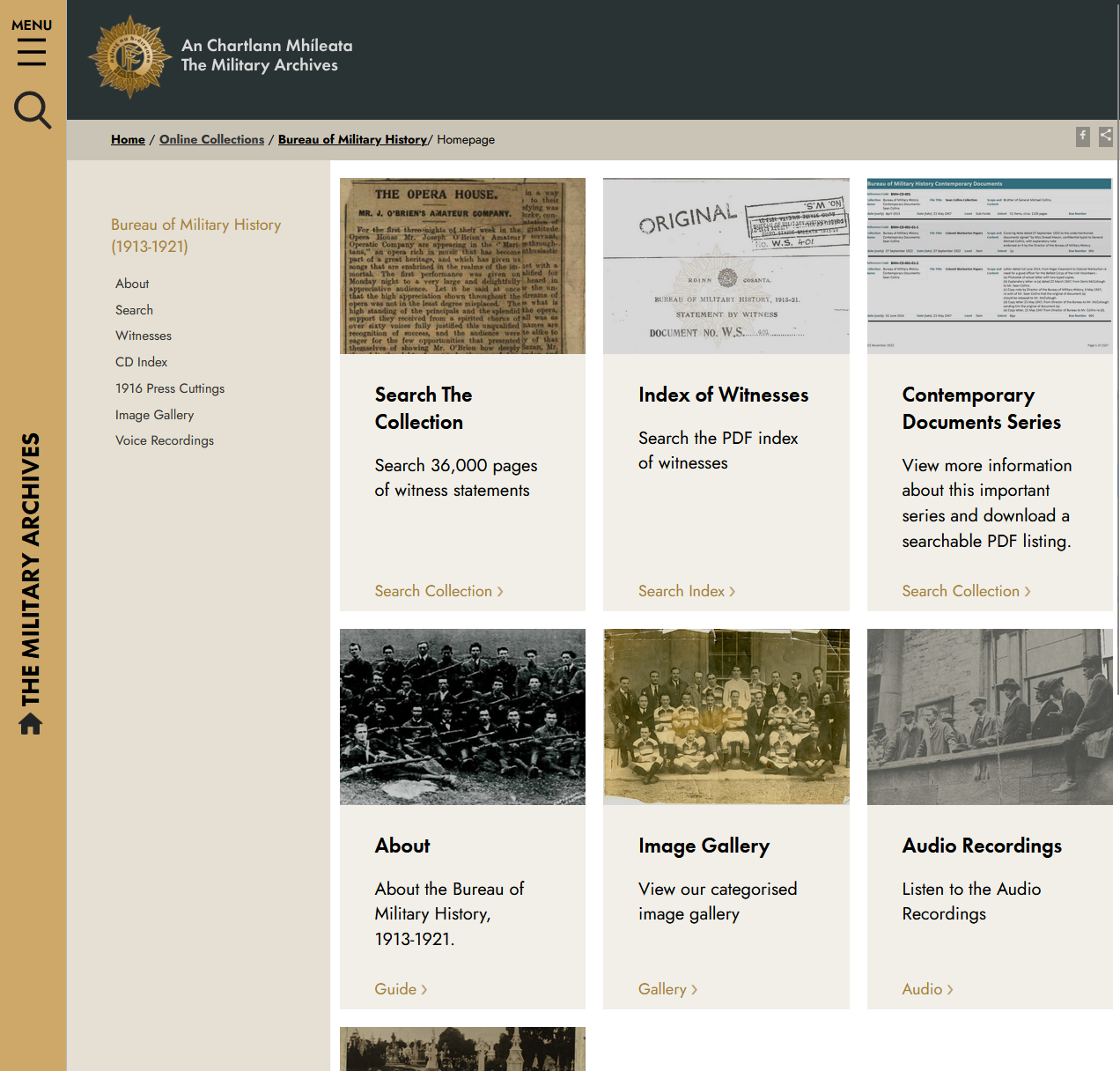
Task: Open Online Collections breadcrumb link
Action: click(211, 139)
